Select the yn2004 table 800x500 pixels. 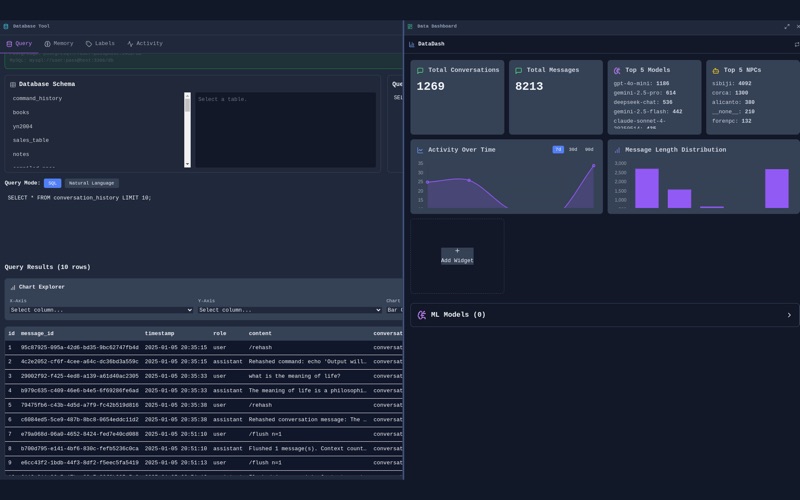click(22, 127)
